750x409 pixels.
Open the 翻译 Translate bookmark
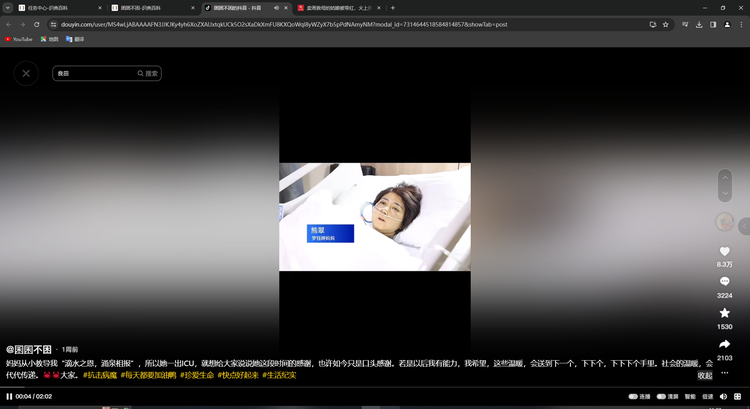[75, 39]
